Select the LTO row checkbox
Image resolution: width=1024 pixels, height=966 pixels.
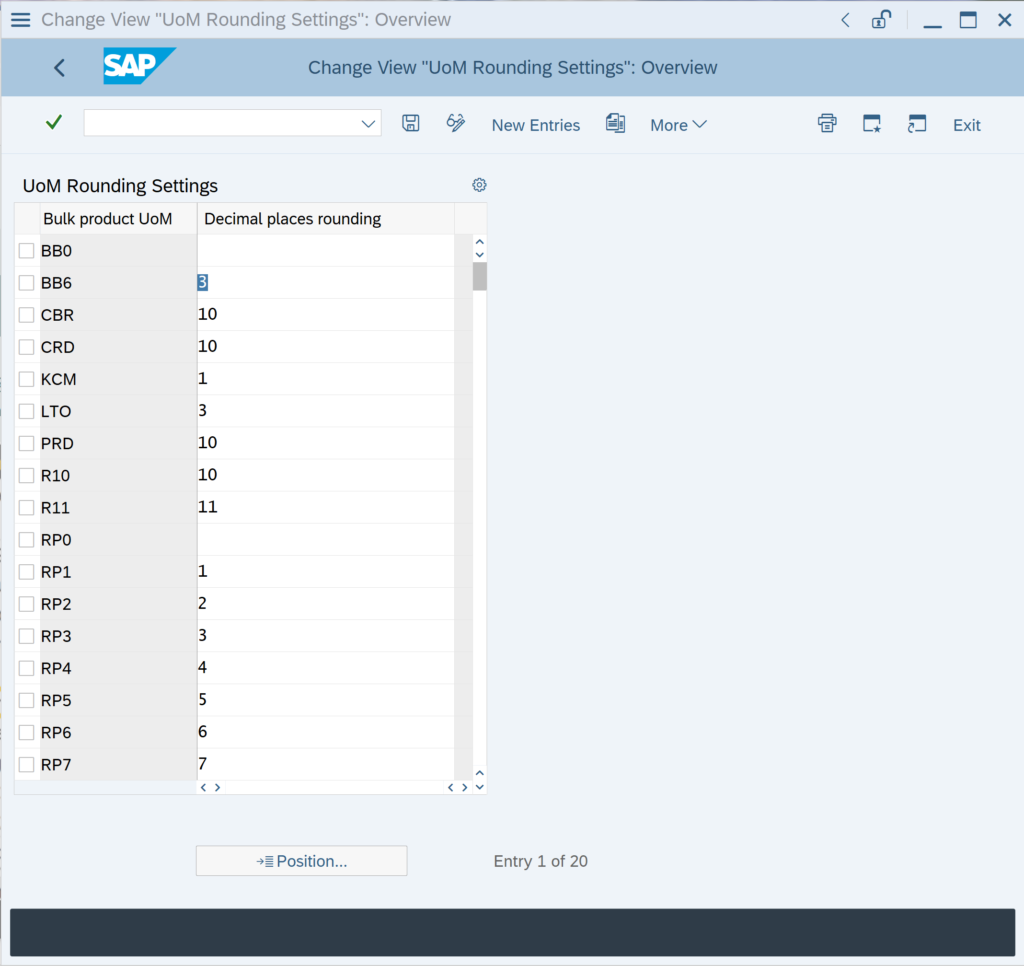26,411
